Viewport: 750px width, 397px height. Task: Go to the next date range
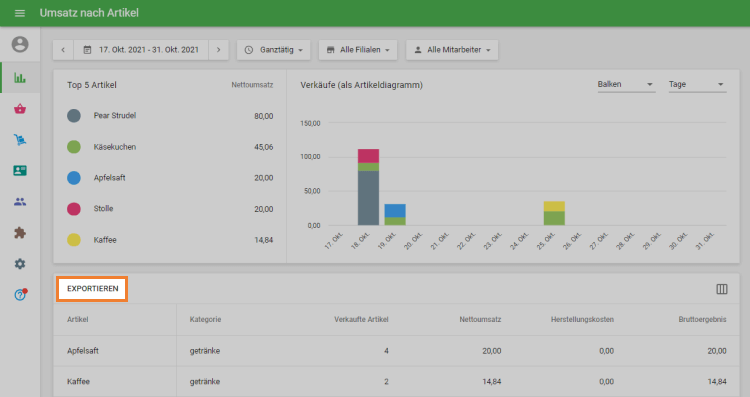[219, 50]
